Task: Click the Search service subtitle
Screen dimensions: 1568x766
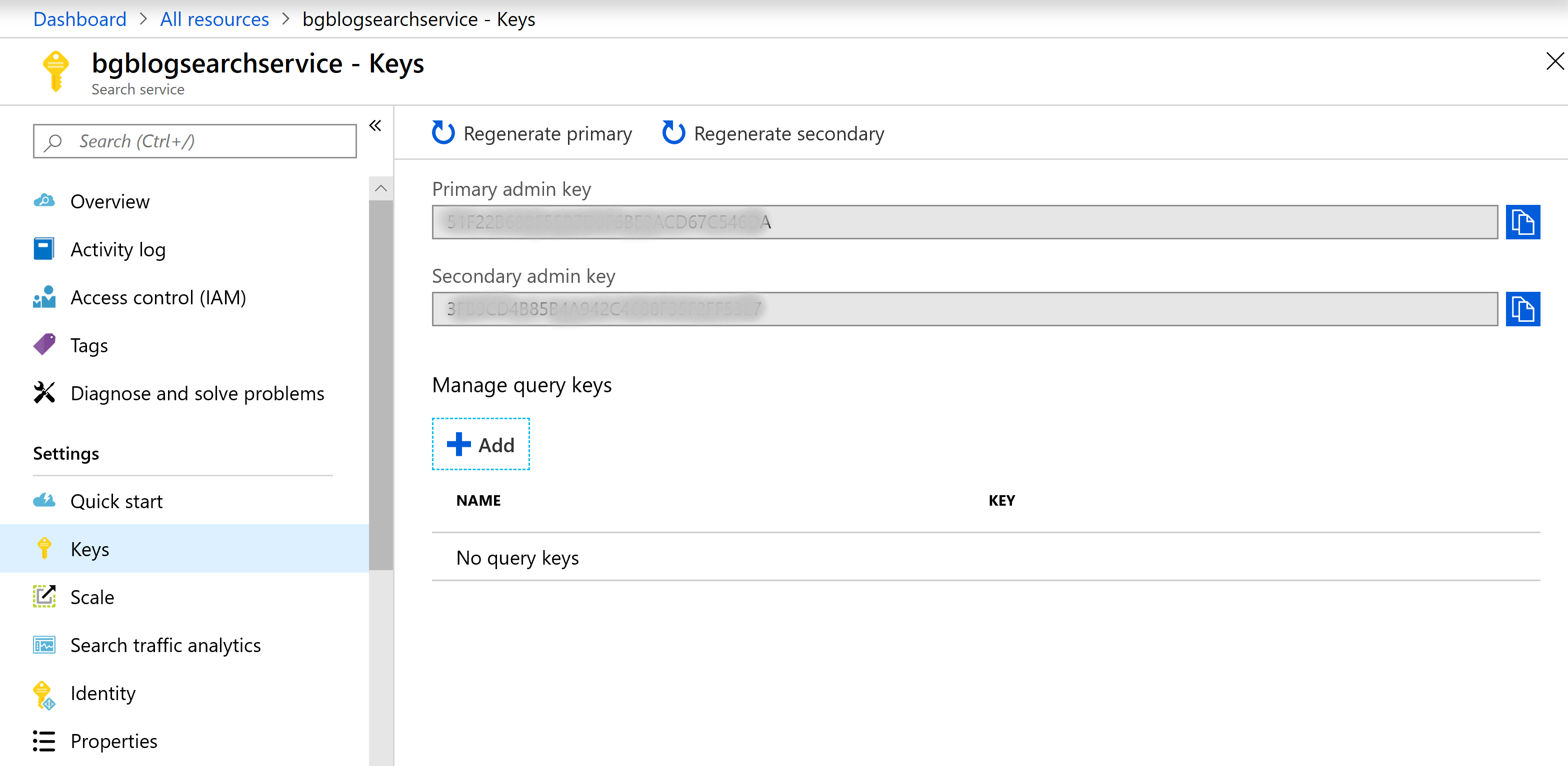Action: pyautogui.click(x=137, y=89)
